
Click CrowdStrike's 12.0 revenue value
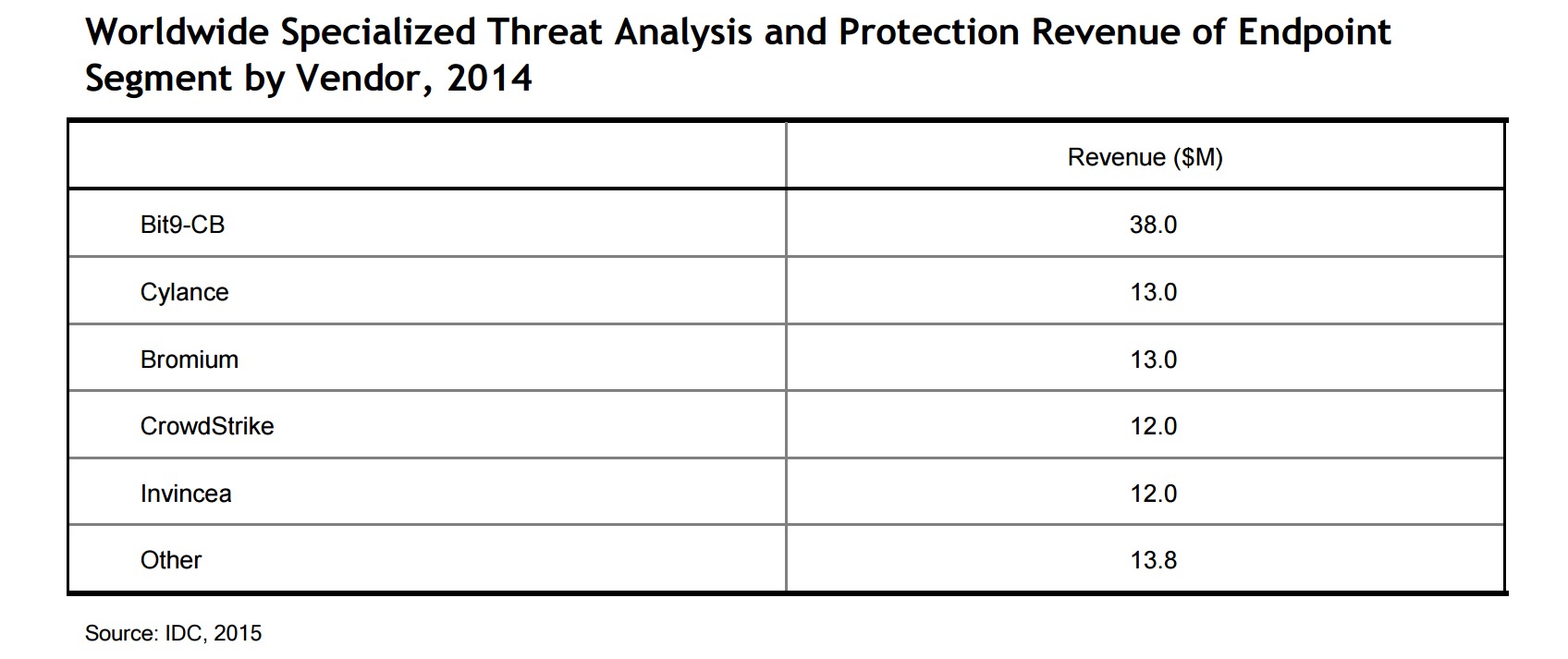click(x=1153, y=426)
